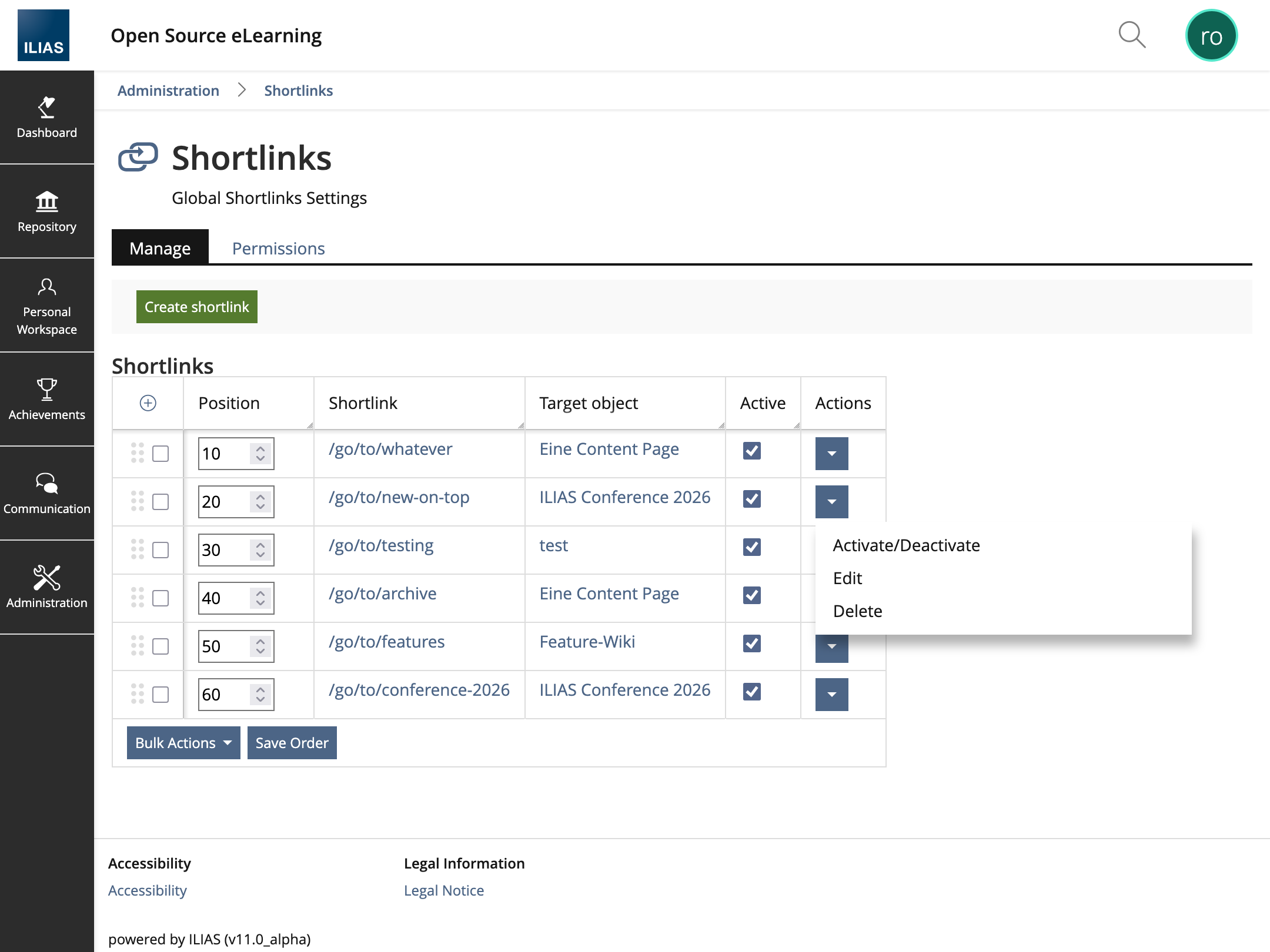The height and width of the screenshot is (952, 1270).
Task: Click the position field showing 40
Action: pos(225,598)
